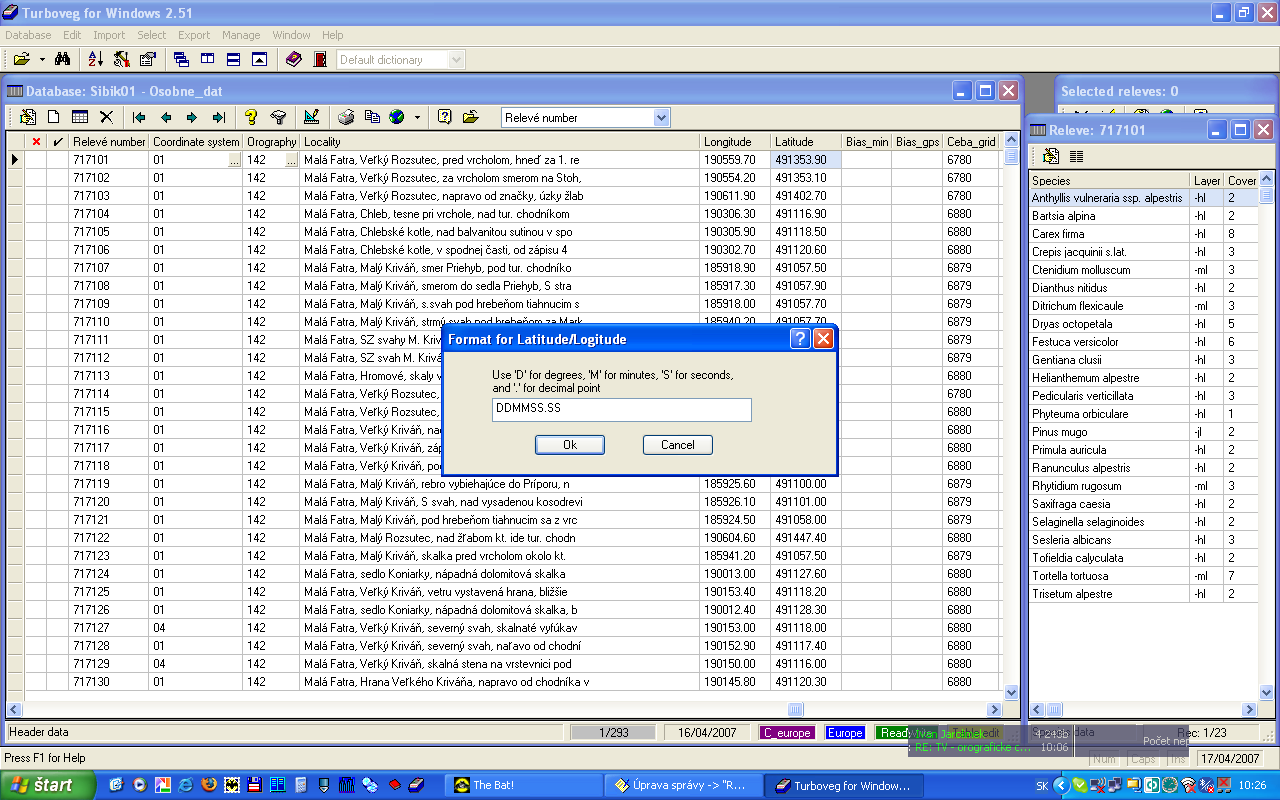Click the yellow question mark icon
Screen dimensions: 1280x800
[251, 117]
